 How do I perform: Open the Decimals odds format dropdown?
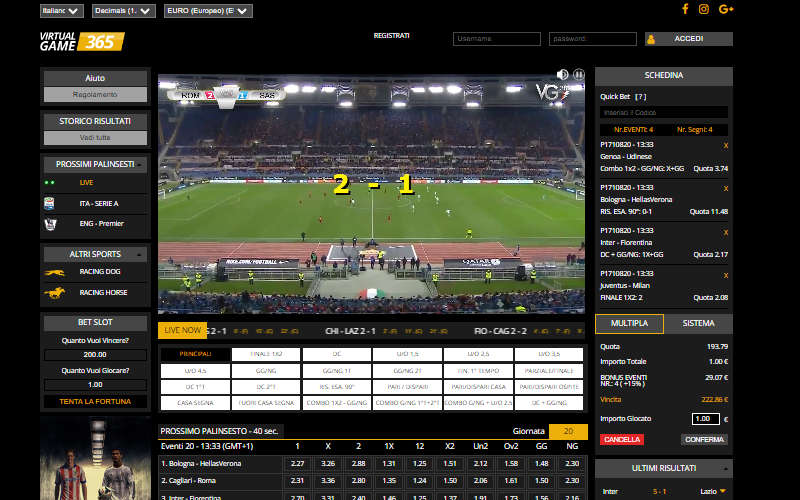[124, 11]
